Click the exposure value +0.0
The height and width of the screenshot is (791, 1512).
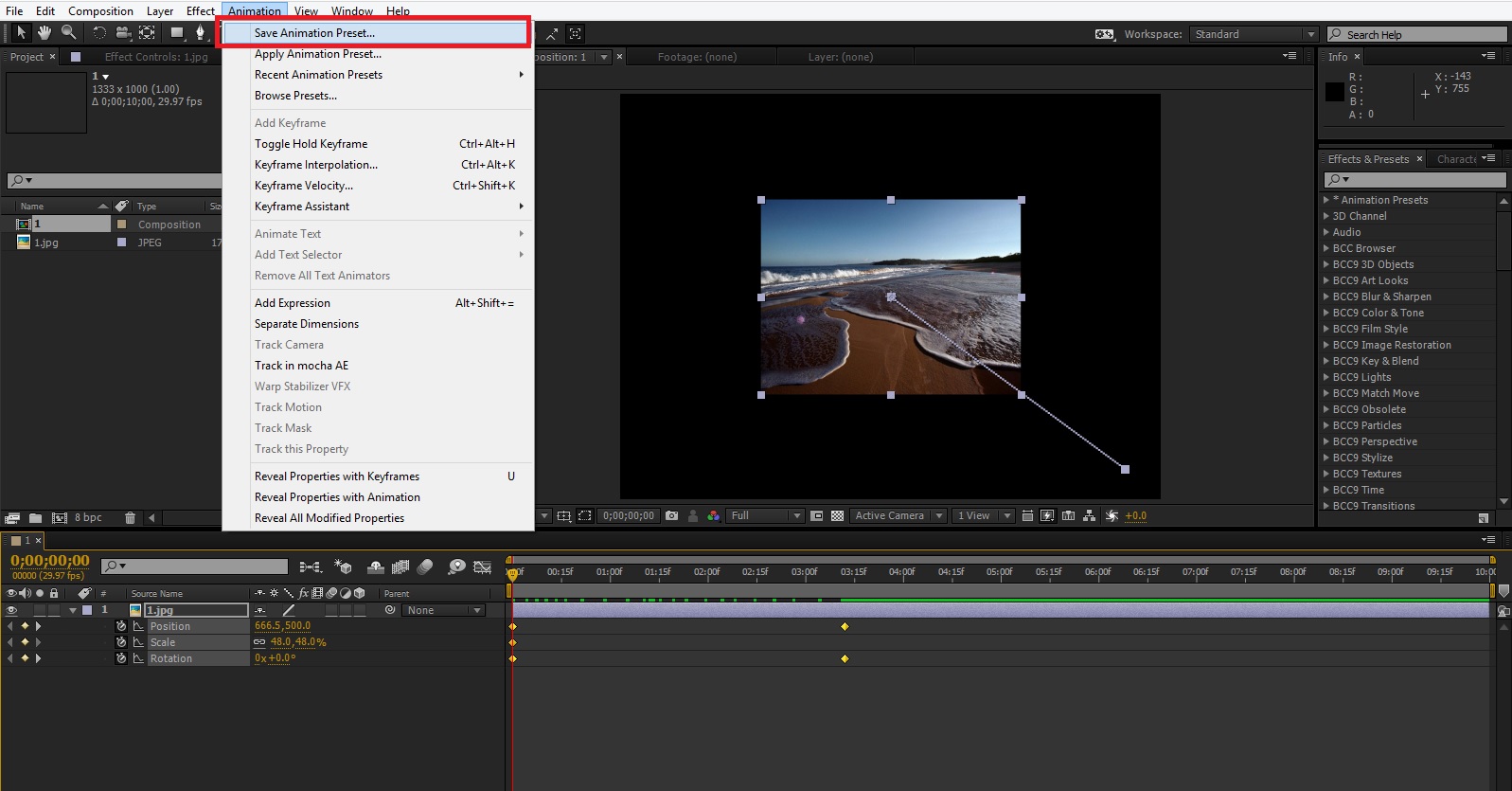pyautogui.click(x=1135, y=516)
